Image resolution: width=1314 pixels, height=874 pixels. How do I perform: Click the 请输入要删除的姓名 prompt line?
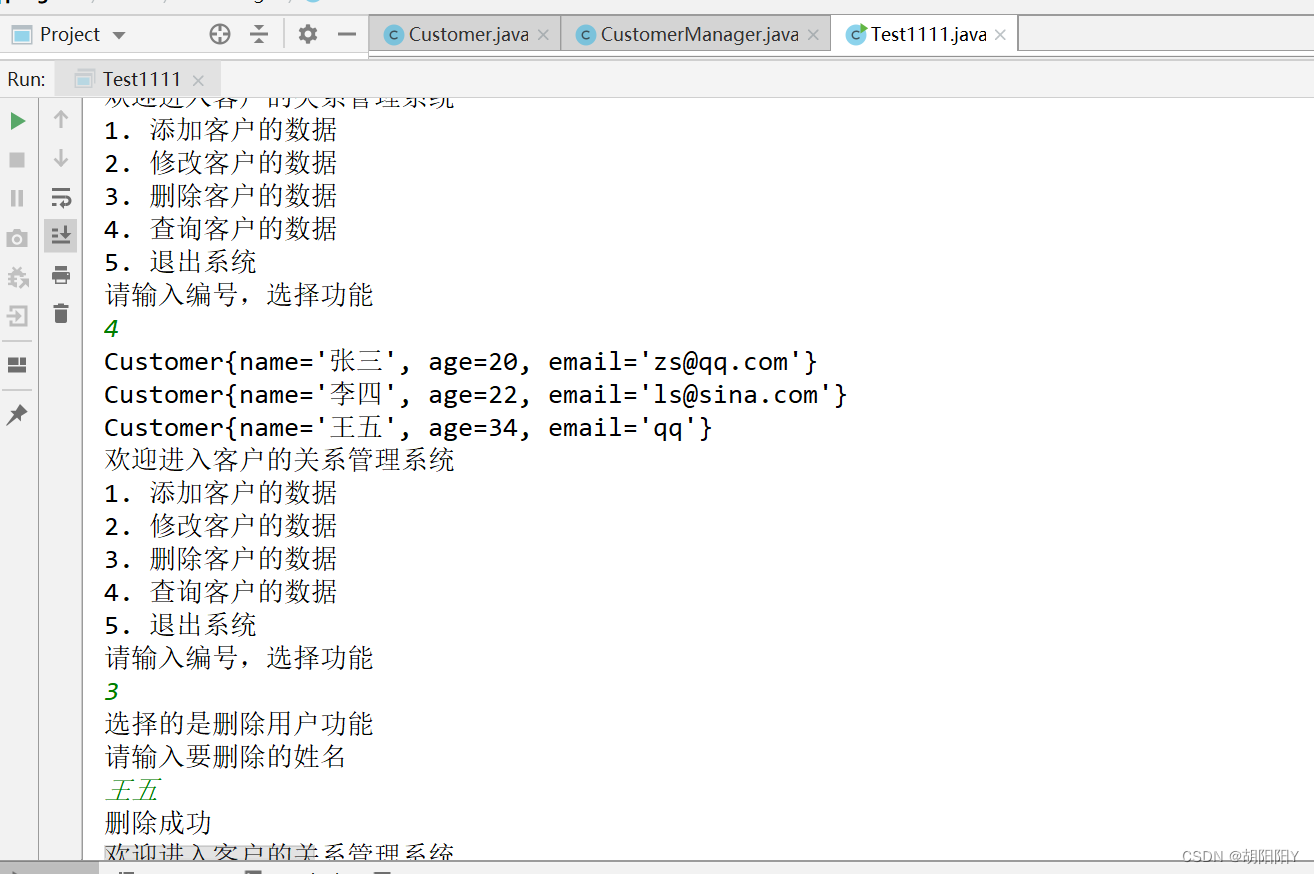point(225,757)
